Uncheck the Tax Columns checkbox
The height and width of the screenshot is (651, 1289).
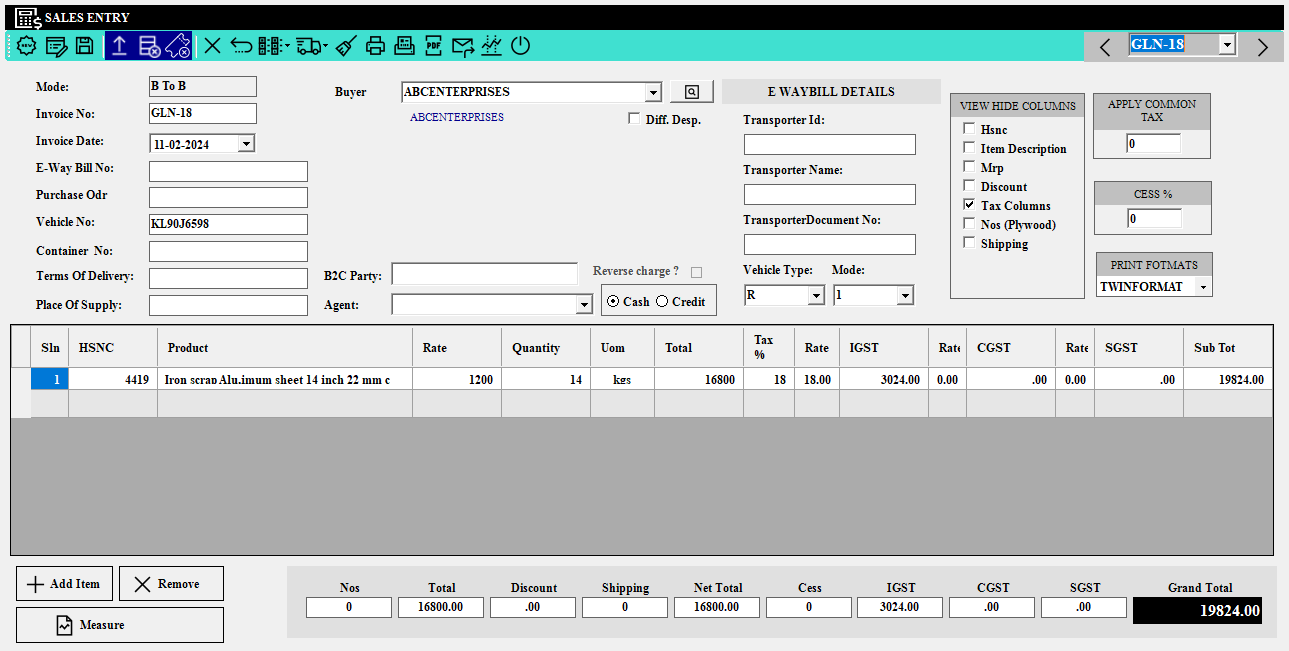point(969,205)
